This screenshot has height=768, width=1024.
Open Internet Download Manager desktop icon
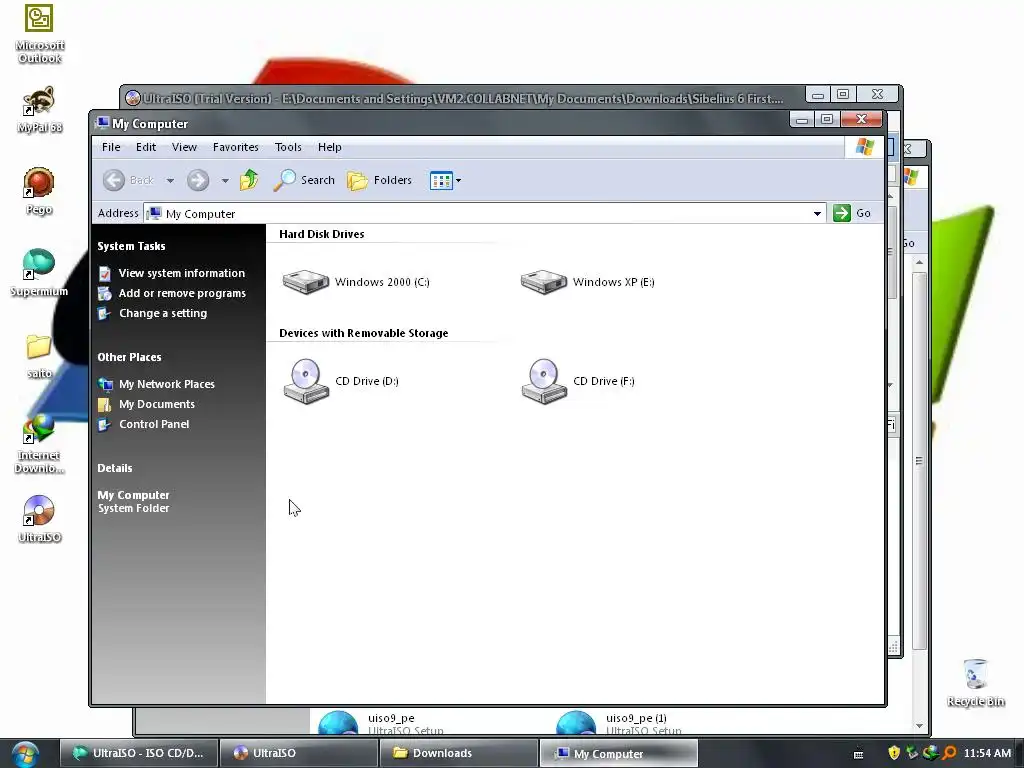tap(39, 444)
